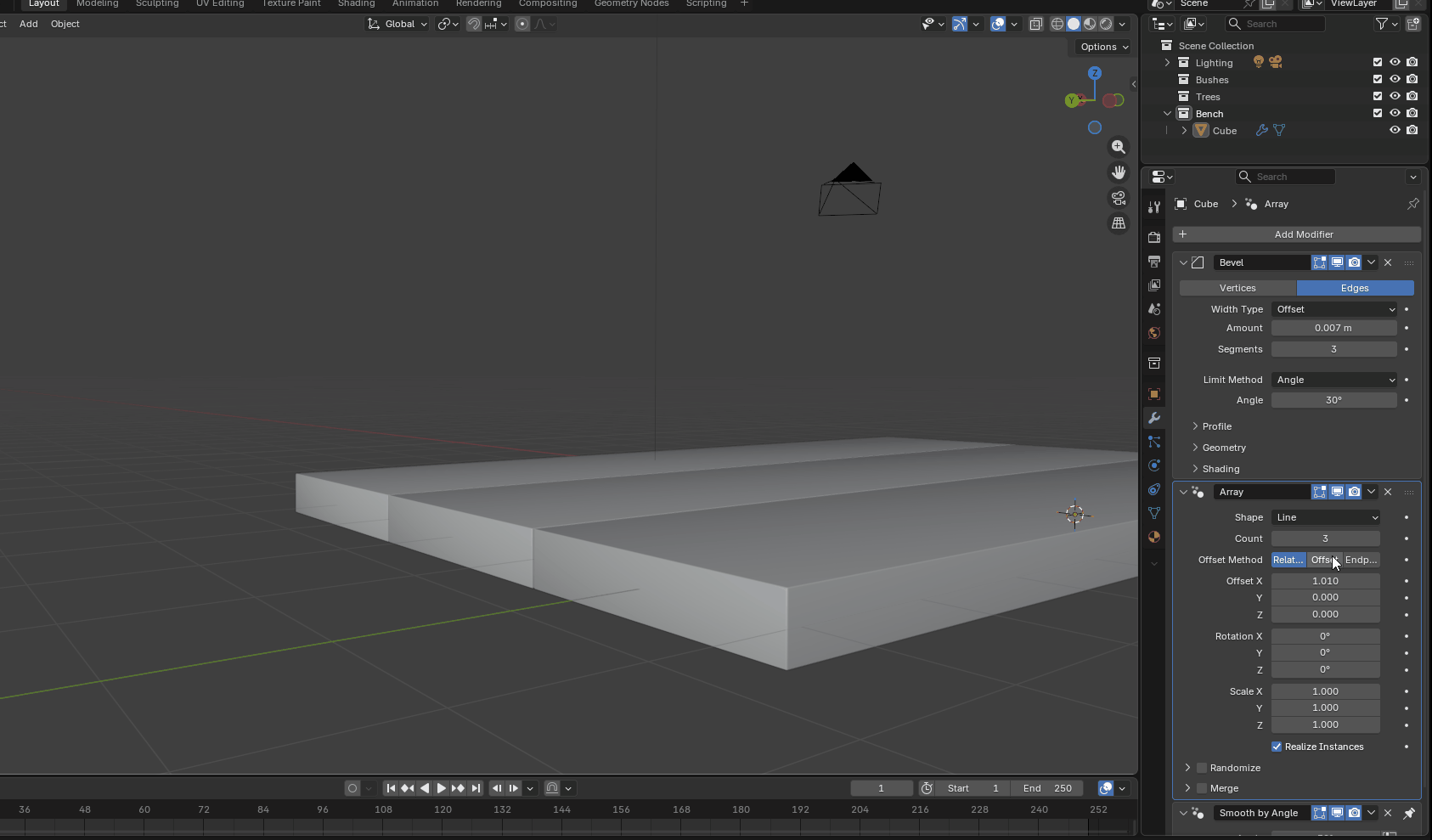1432x840 pixels.
Task: Open the World properties tab
Action: coord(1153,333)
